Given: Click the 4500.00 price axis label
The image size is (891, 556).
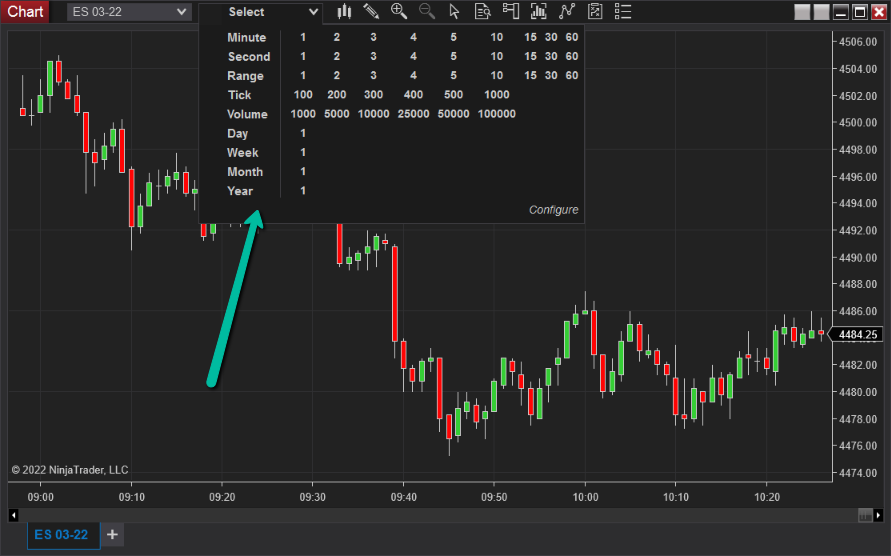Looking at the screenshot, I should tap(858, 123).
